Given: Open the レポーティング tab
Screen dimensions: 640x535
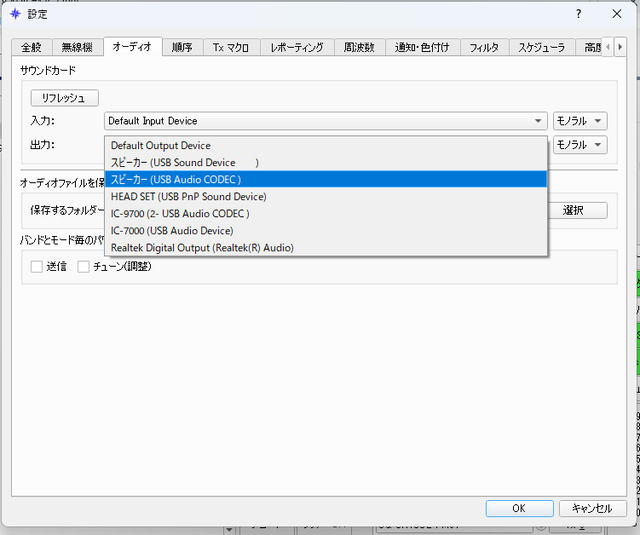Looking at the screenshot, I should pyautogui.click(x=297, y=47).
